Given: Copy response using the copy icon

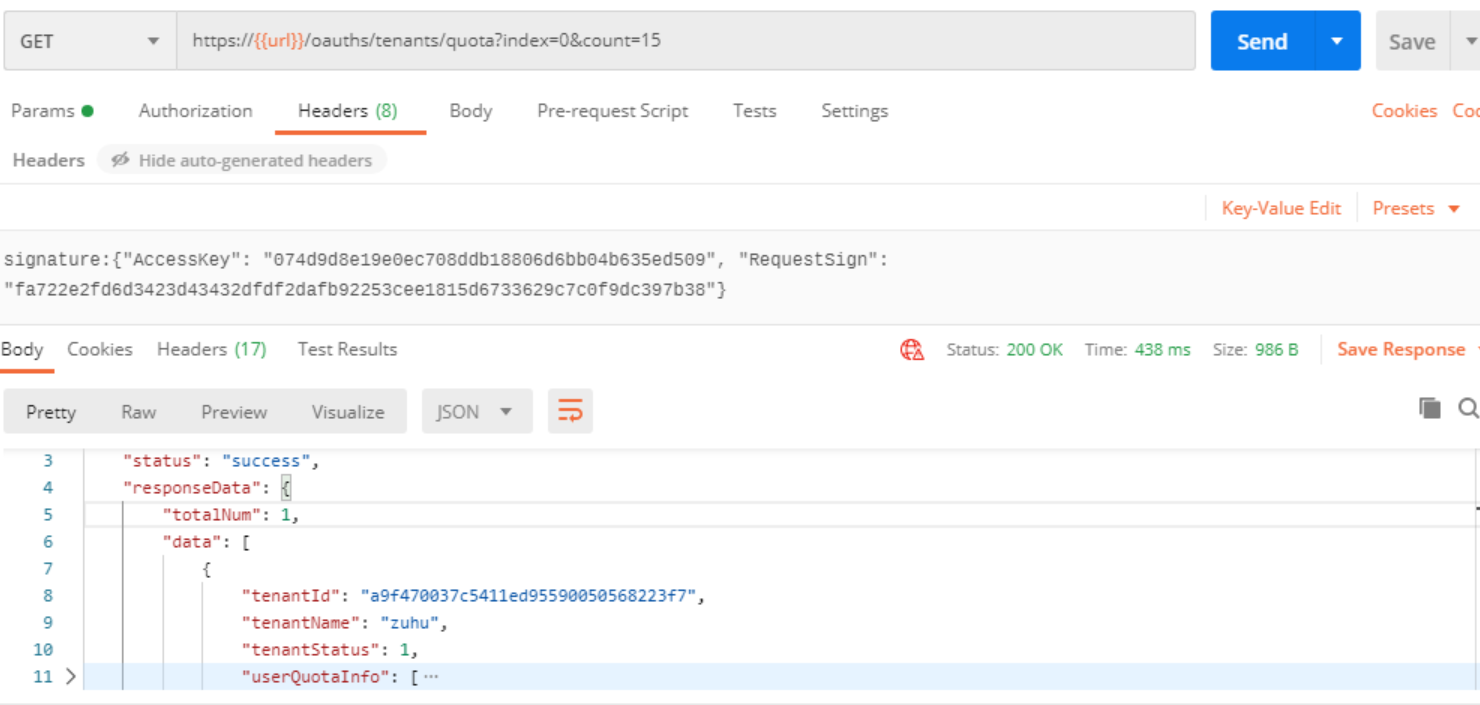Looking at the screenshot, I should (x=1430, y=407).
